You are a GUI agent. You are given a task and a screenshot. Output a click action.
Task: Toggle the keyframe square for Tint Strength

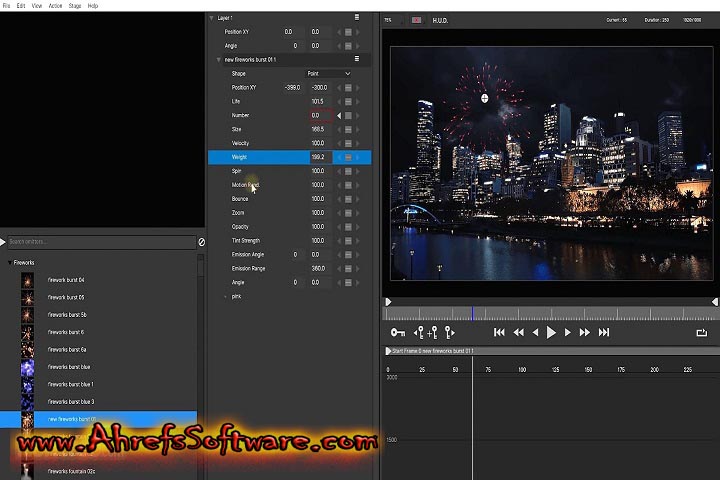point(348,241)
